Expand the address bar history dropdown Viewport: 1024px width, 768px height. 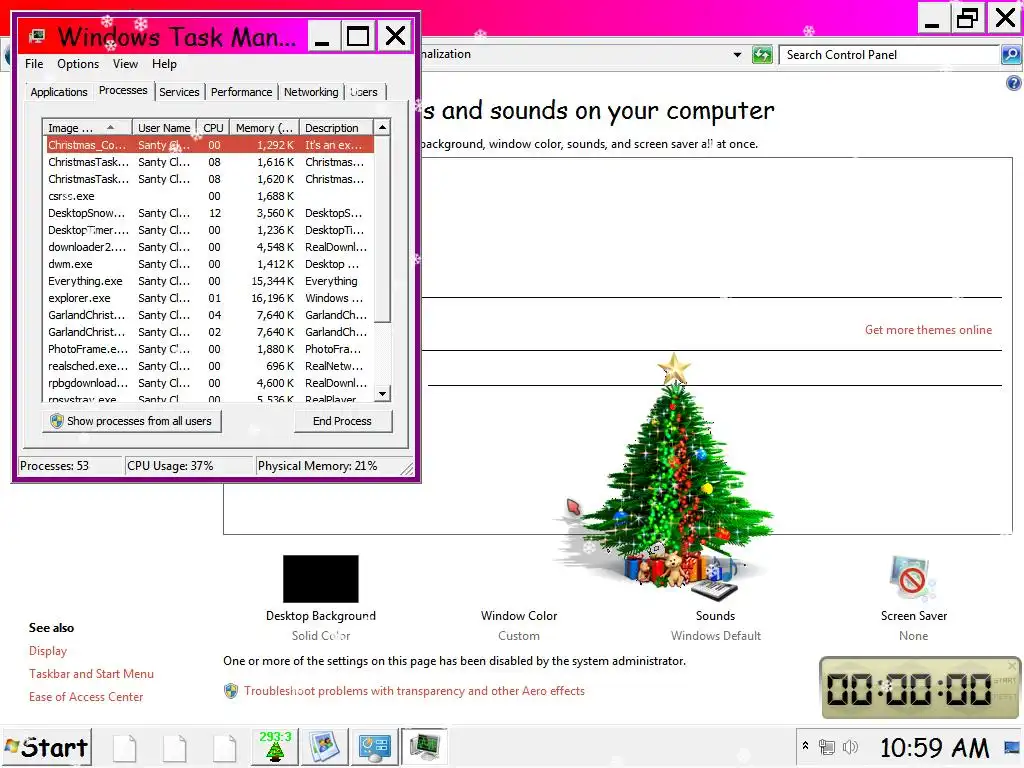point(737,55)
